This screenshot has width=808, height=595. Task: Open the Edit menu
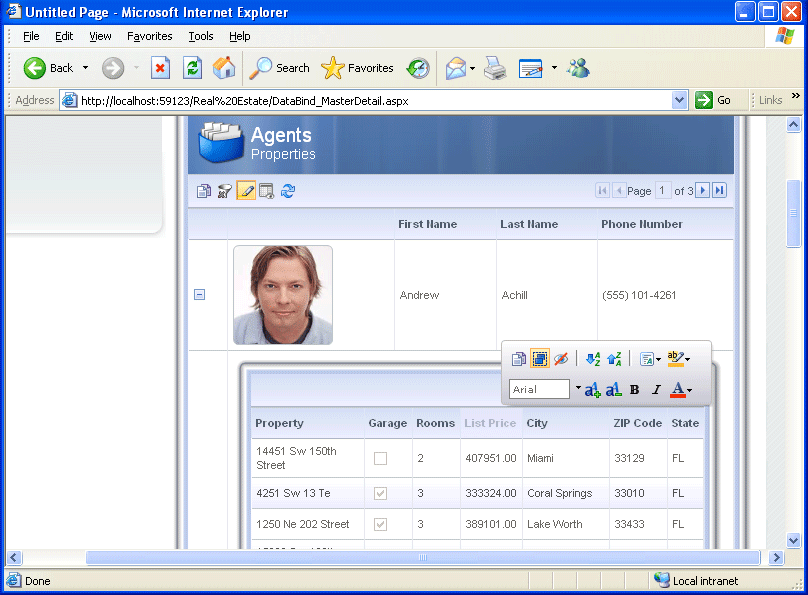pos(64,36)
